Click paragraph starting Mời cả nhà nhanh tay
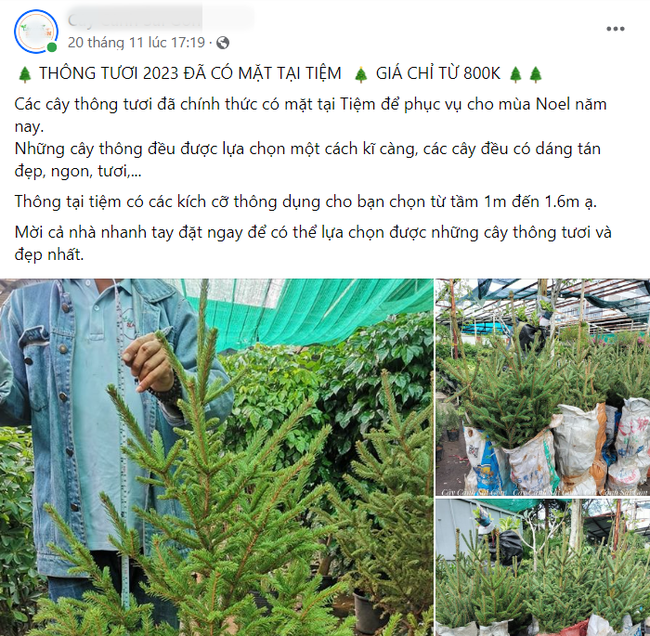650x636 pixels. coord(313,243)
